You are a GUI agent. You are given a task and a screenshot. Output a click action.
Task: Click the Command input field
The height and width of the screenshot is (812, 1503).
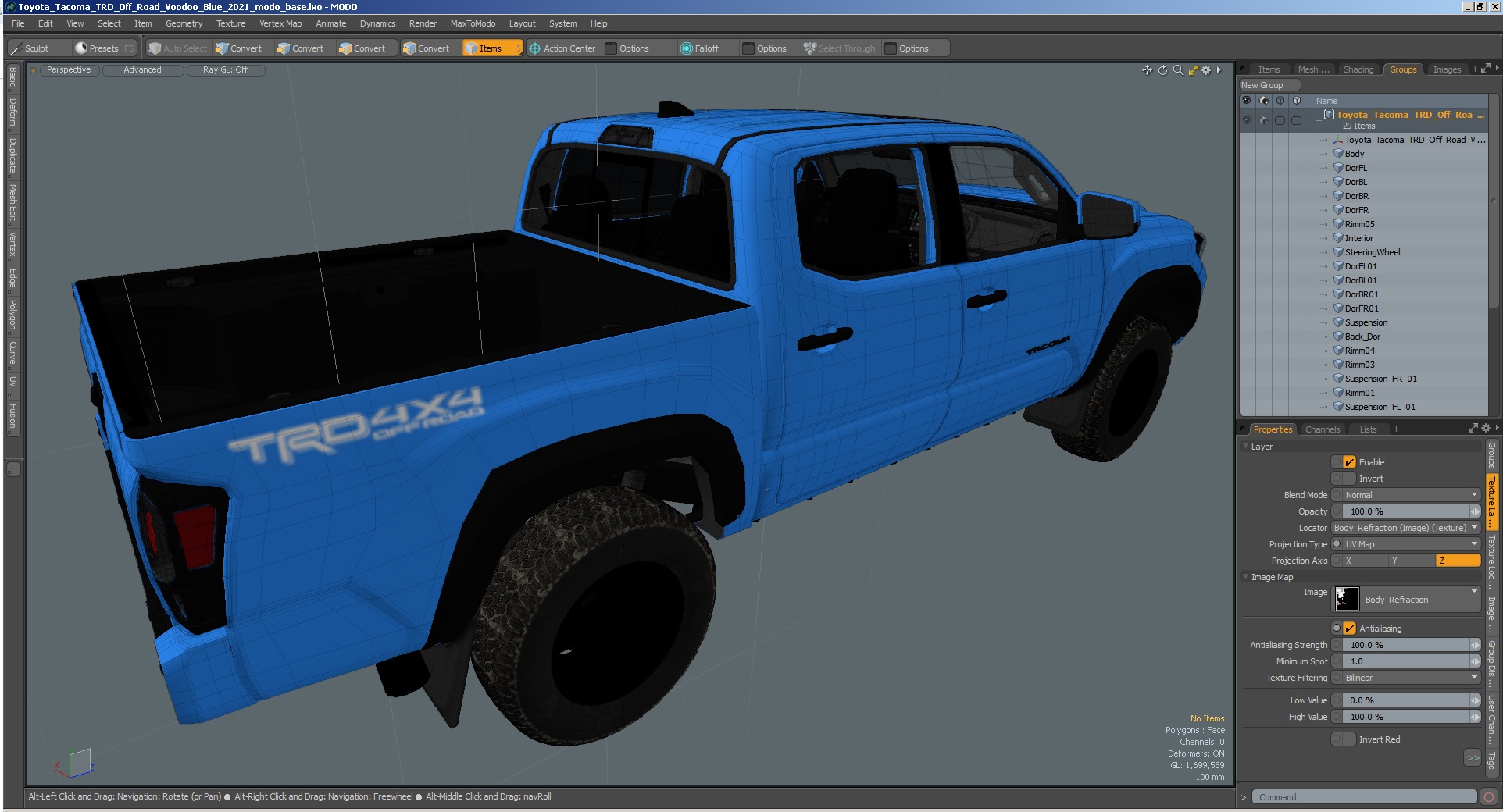[x=1364, y=797]
